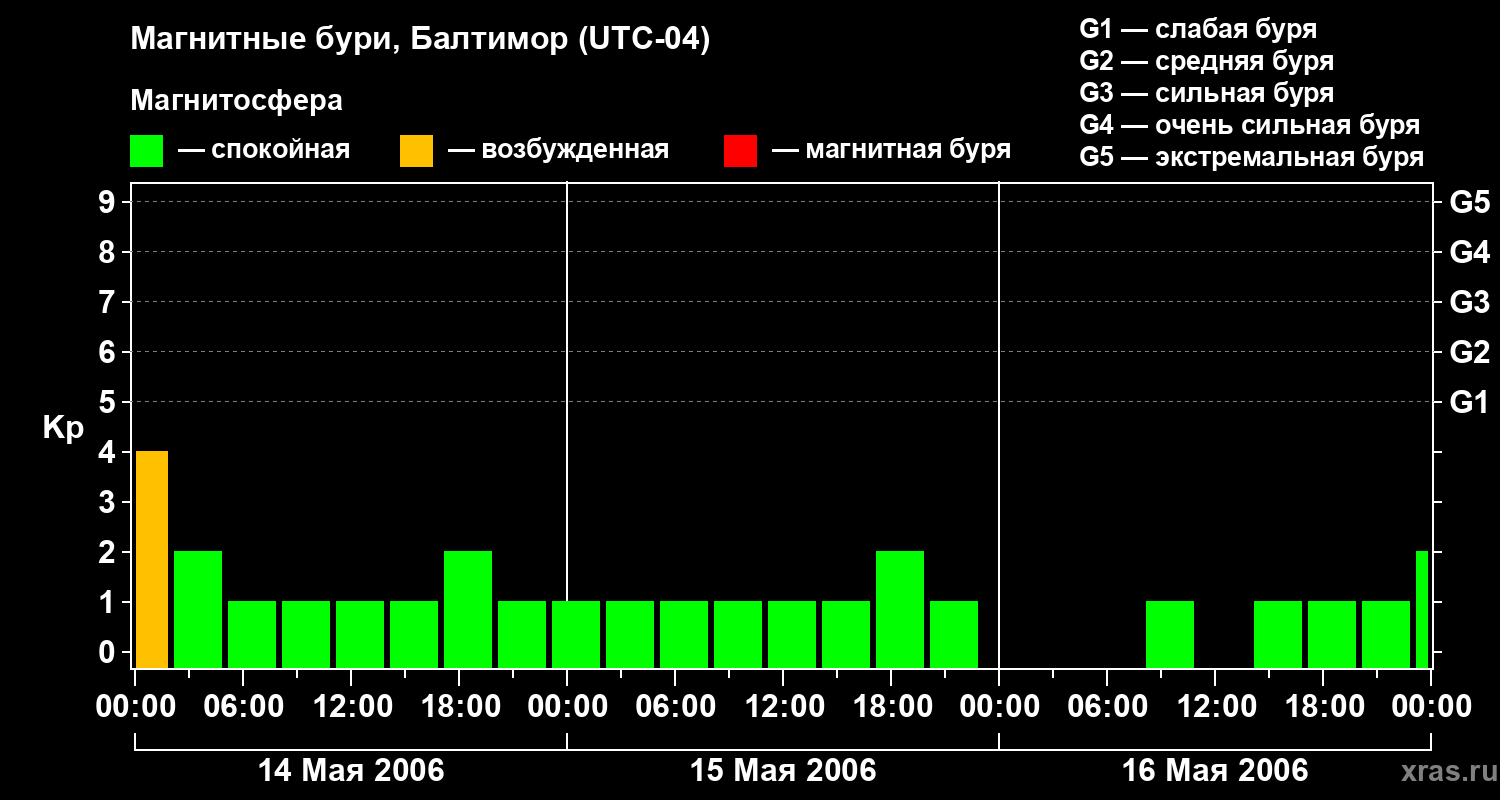
Task: Click the green 'спокойная' legend swatch
Action: point(146,151)
